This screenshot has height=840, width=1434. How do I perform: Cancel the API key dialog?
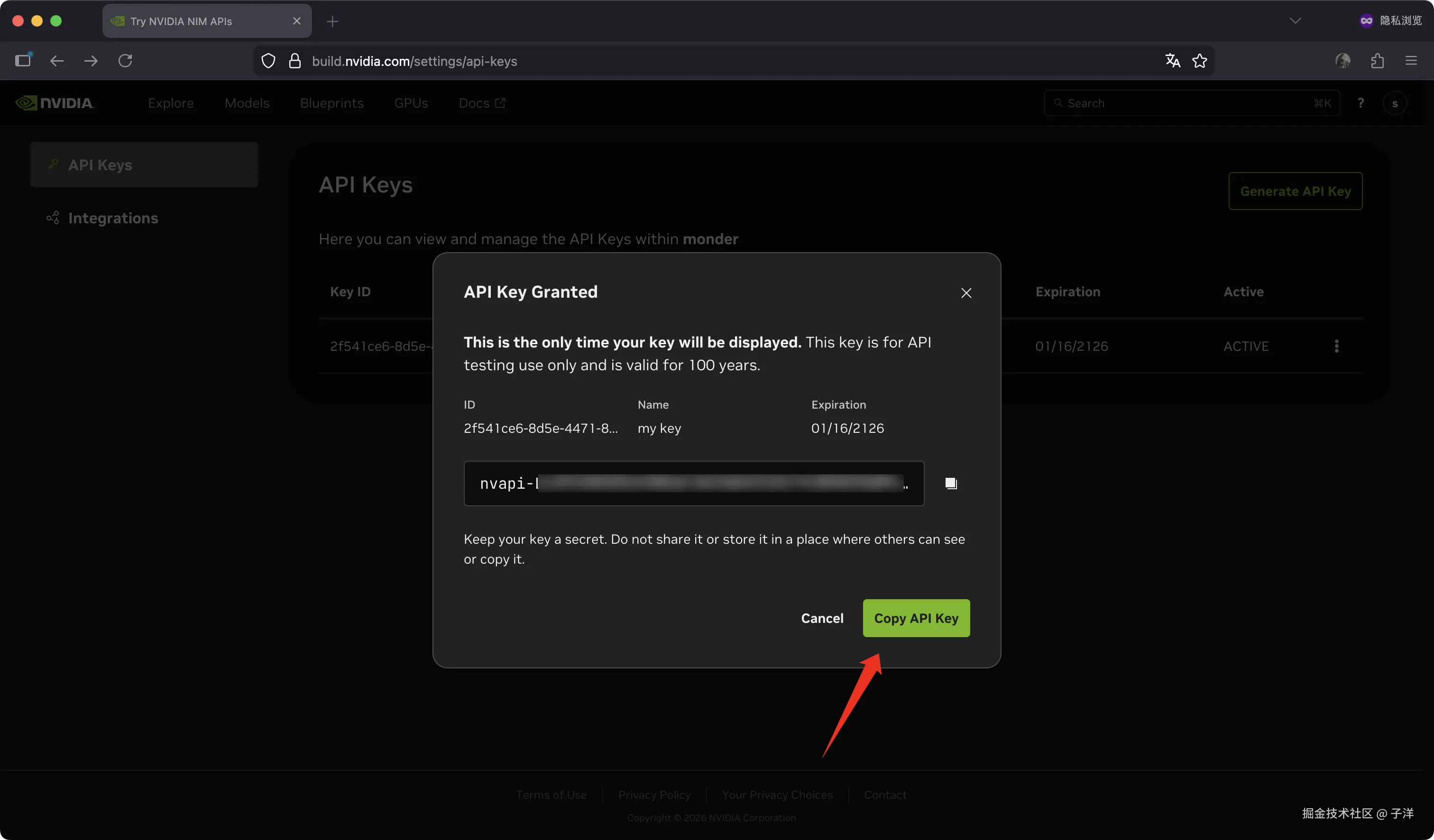point(822,618)
